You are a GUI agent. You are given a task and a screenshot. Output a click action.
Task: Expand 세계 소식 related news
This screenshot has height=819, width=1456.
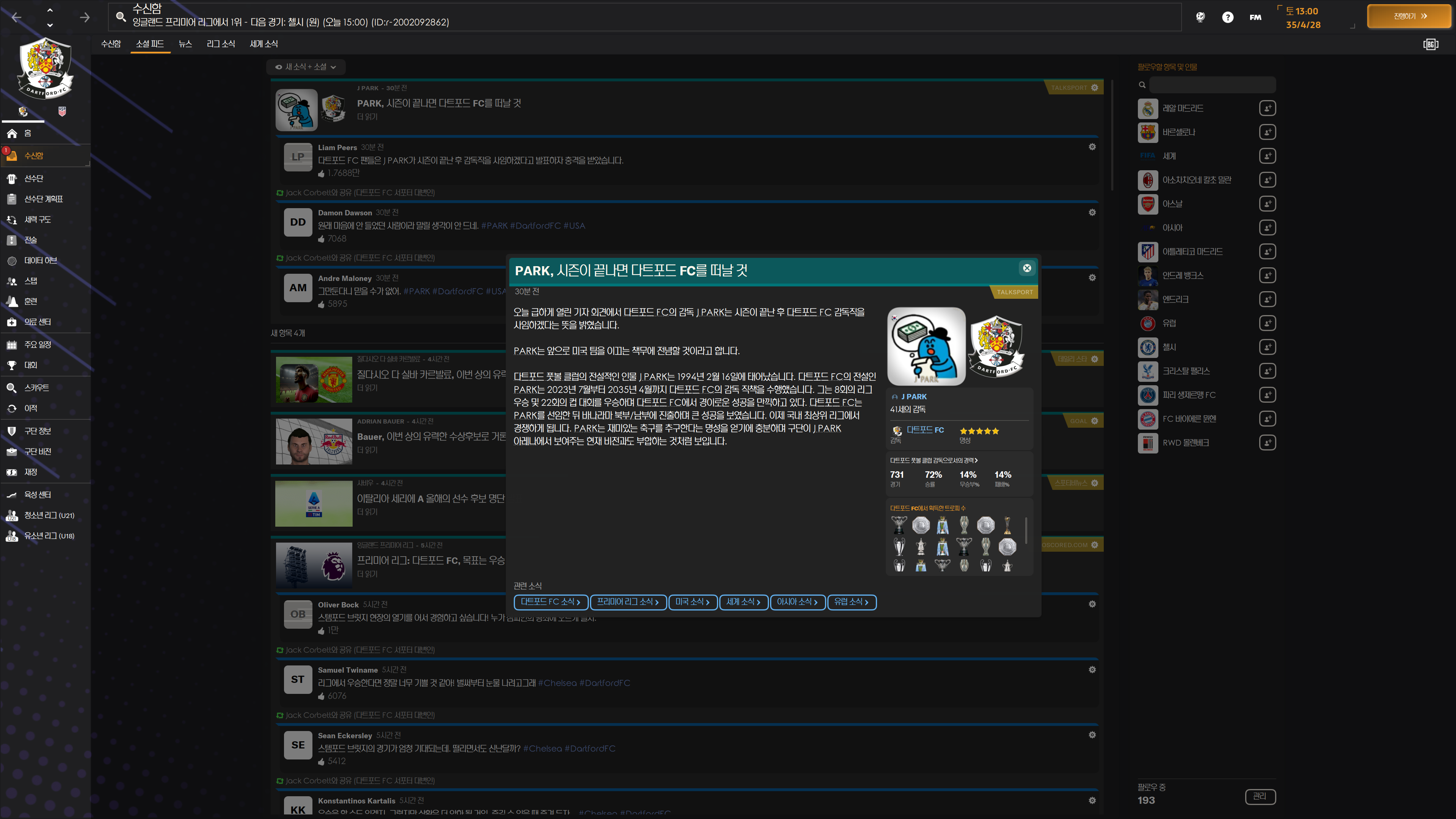click(x=743, y=602)
